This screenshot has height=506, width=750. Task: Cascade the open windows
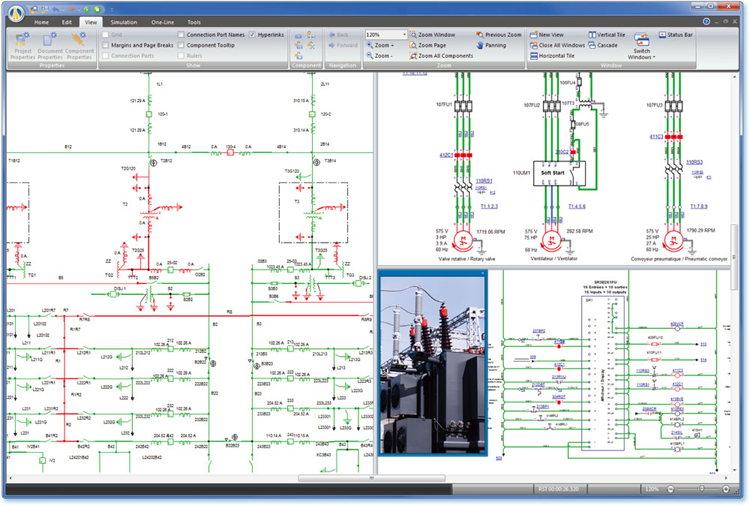pyautogui.click(x=603, y=45)
